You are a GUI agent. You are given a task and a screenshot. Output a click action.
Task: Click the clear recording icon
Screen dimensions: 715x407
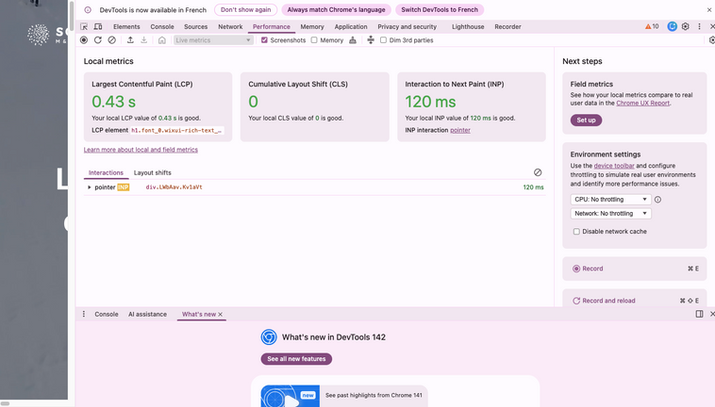pos(112,40)
